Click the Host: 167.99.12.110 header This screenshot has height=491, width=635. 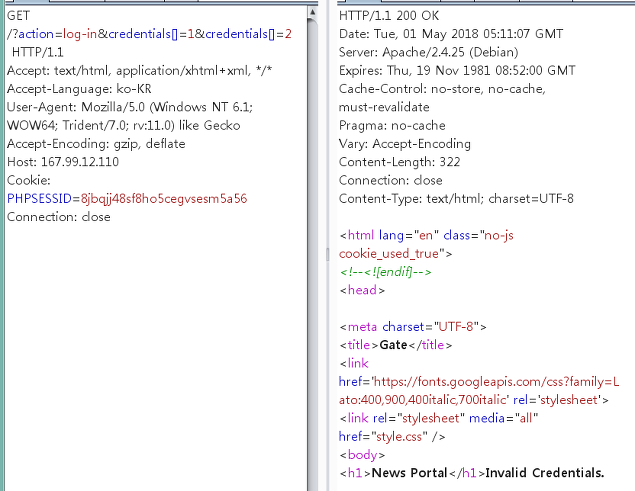pyautogui.click(x=63, y=162)
